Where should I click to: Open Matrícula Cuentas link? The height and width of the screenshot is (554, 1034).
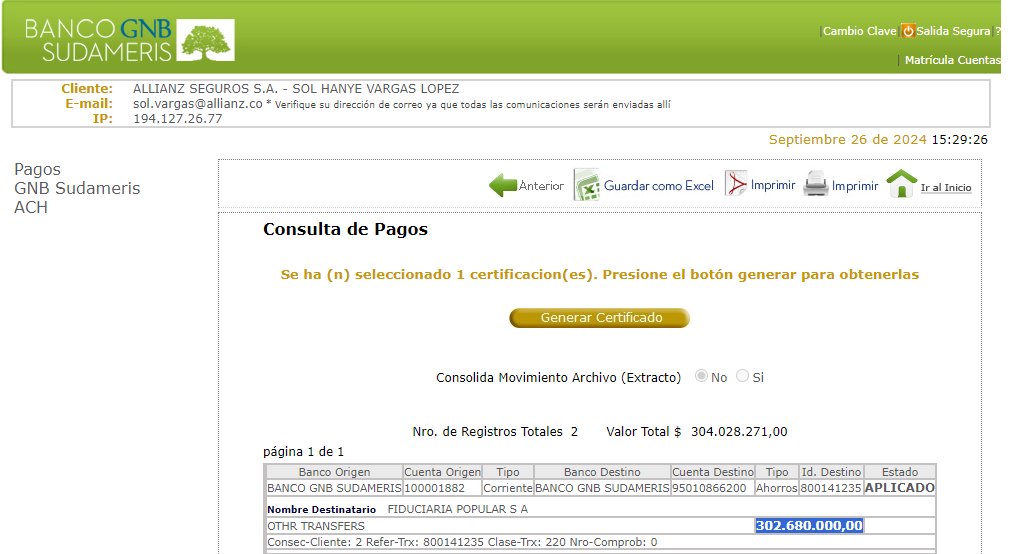952,60
